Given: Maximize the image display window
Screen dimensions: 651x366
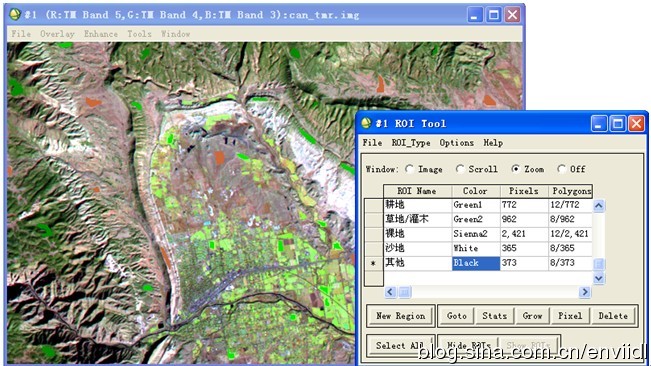Looking at the screenshot, I should click(494, 15).
